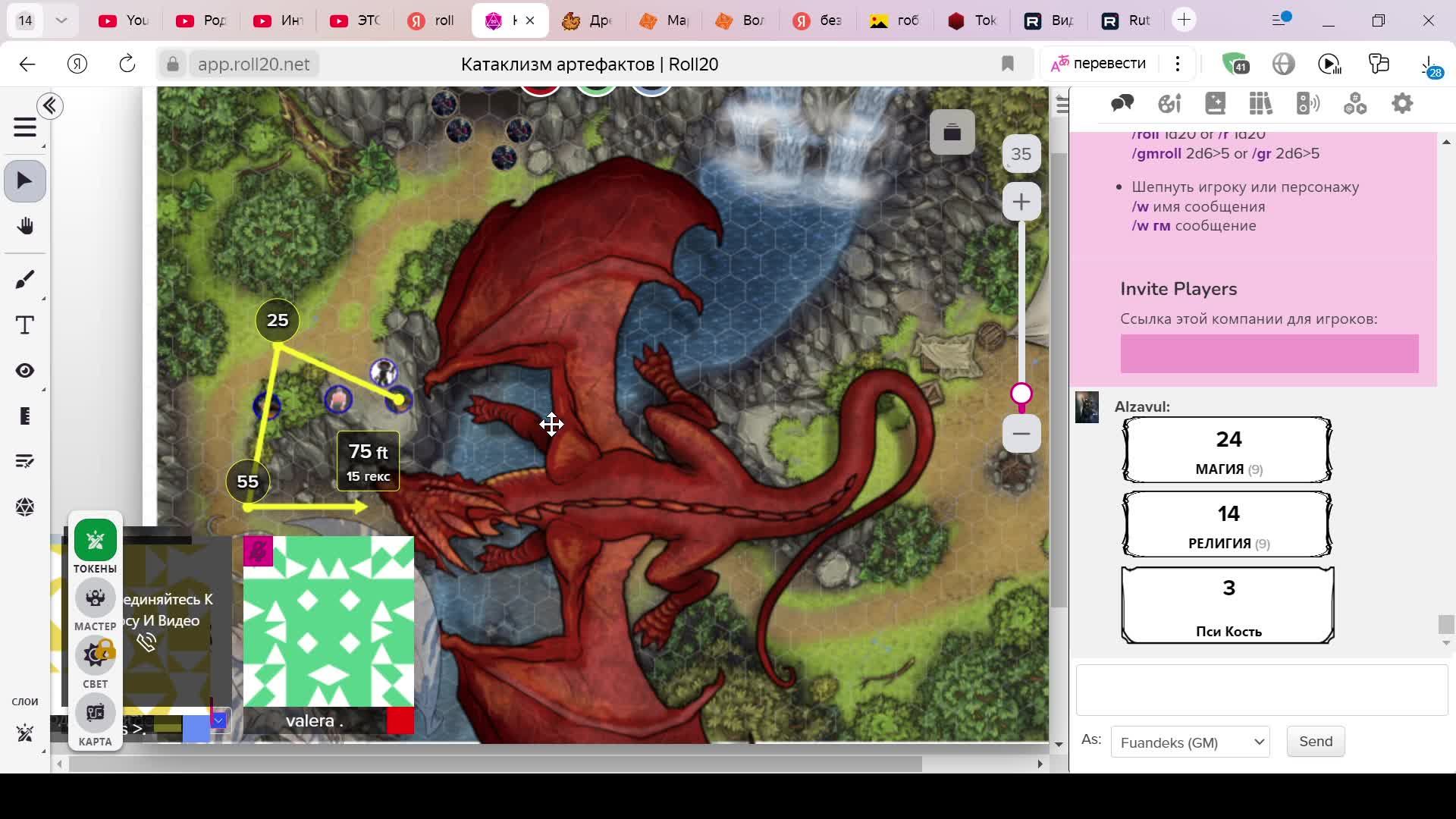Select the drawing brush tool
Viewport: 1456px width, 819px height.
point(25,280)
